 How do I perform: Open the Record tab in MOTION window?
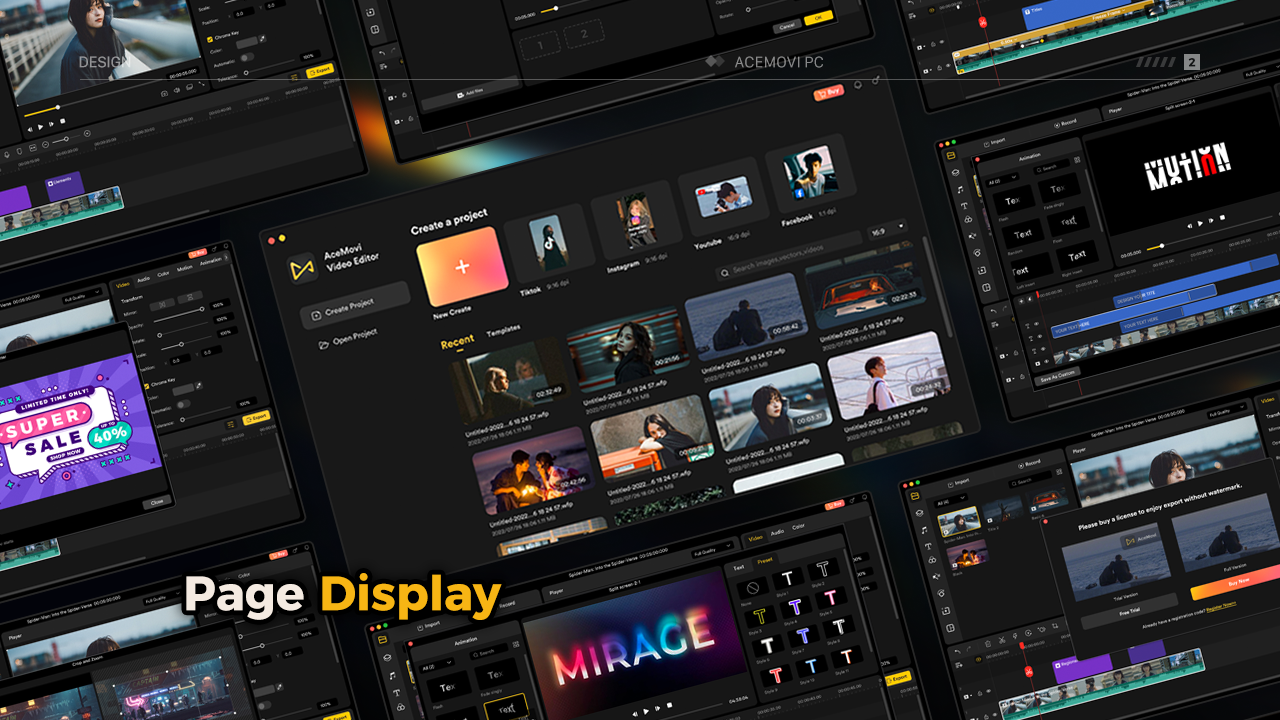click(1065, 124)
